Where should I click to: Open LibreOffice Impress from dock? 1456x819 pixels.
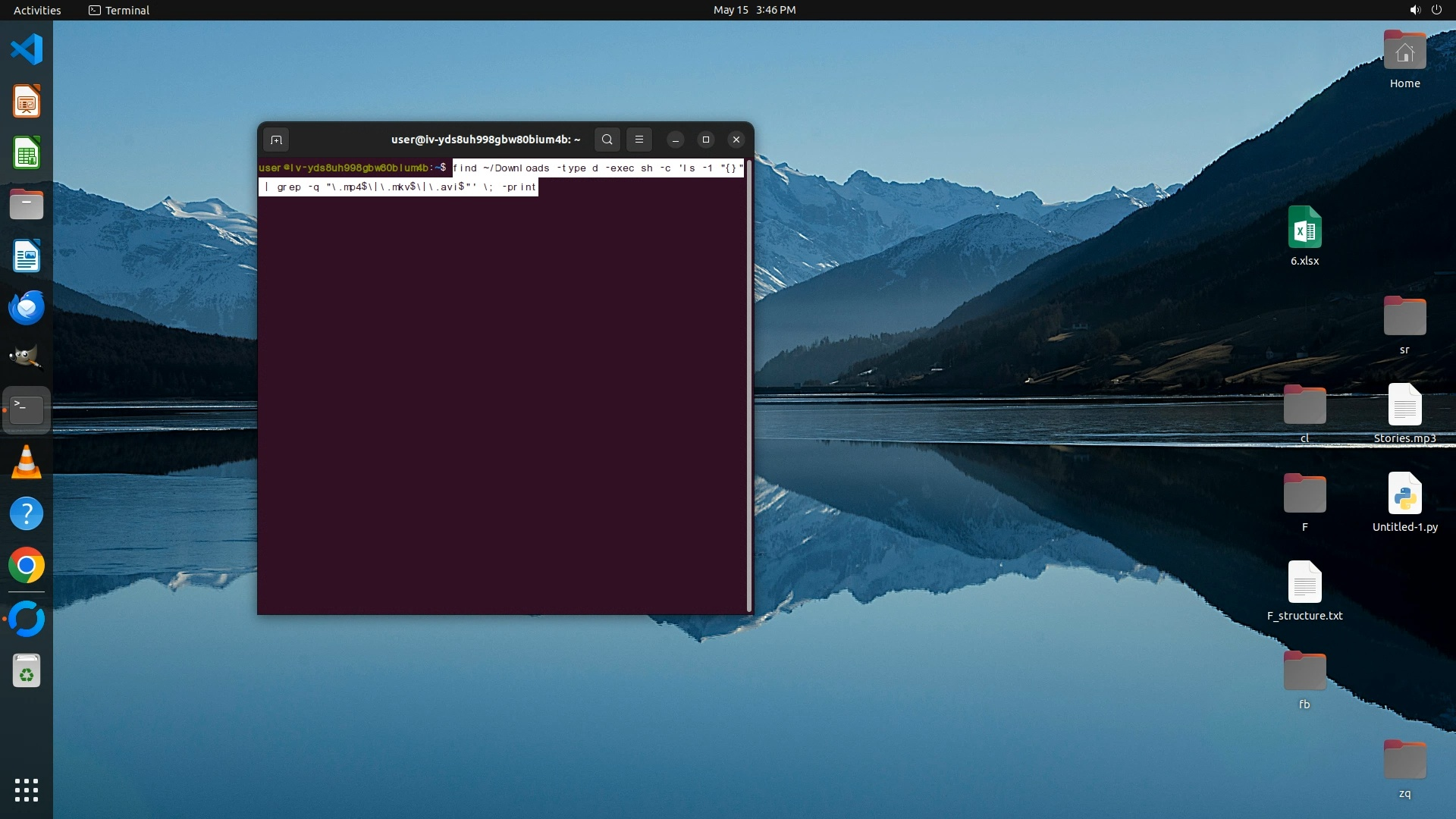pyautogui.click(x=27, y=102)
